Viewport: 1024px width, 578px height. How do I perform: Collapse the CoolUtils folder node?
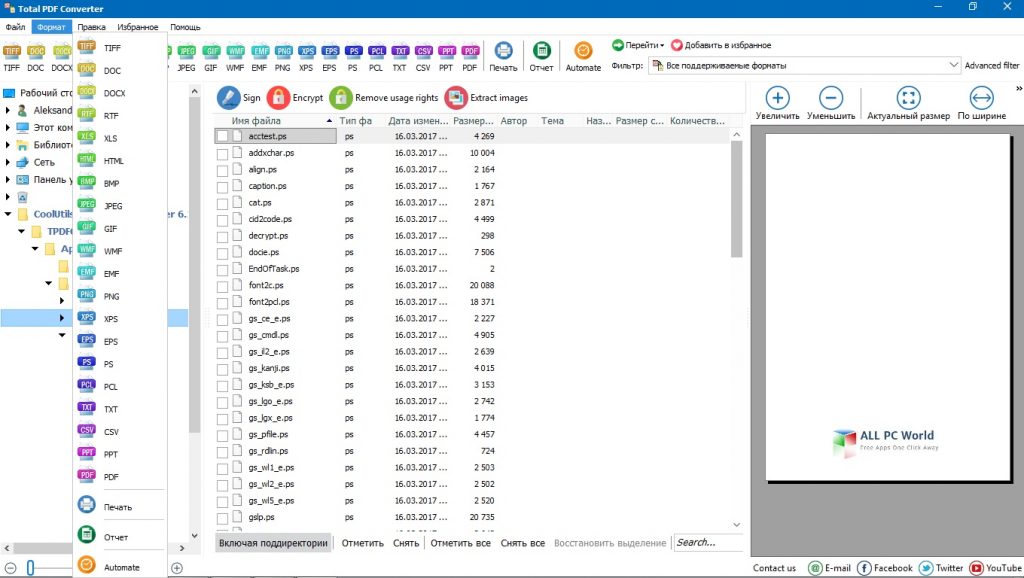point(8,214)
